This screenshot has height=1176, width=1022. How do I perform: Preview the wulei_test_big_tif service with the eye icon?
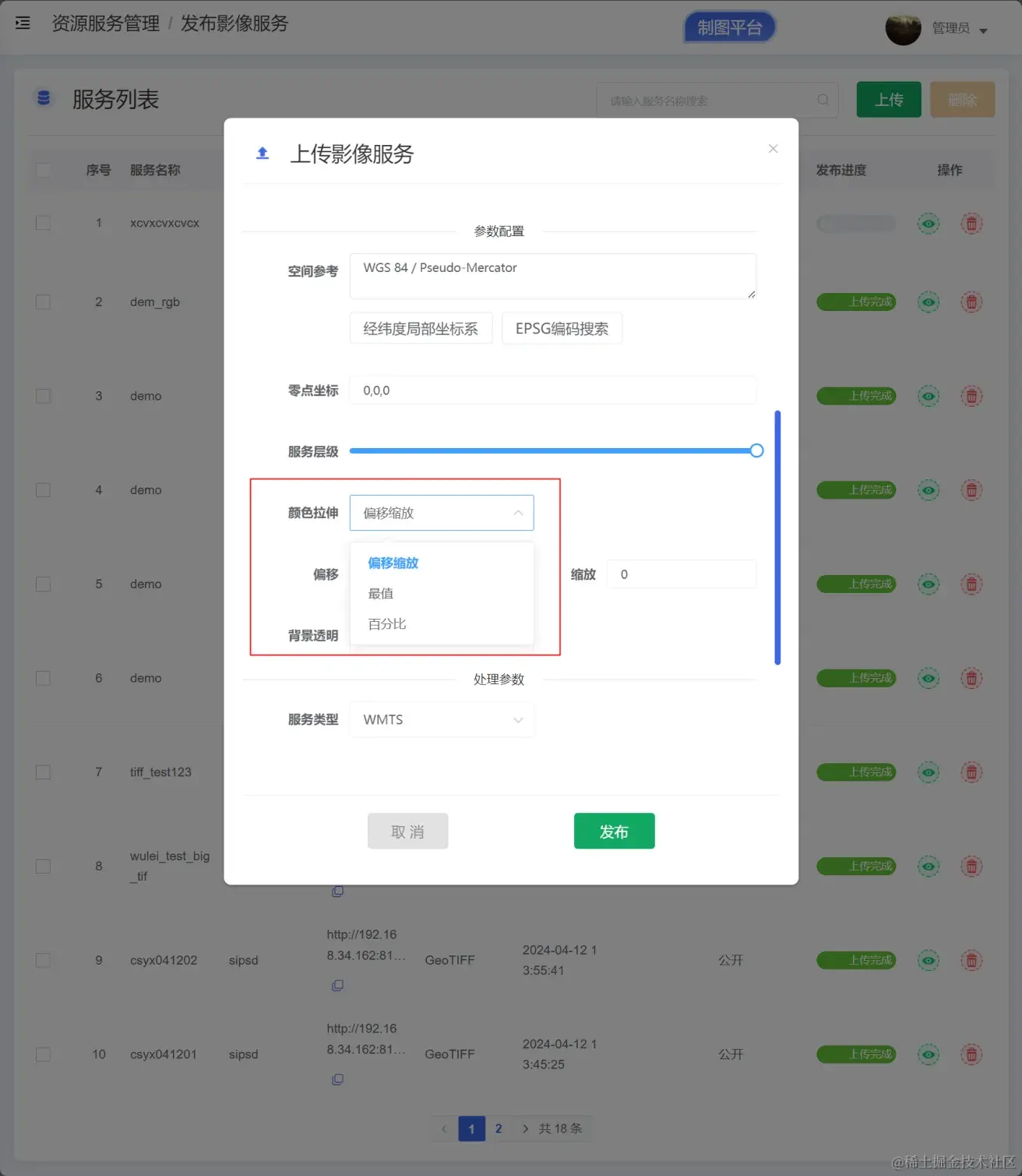[x=928, y=866]
